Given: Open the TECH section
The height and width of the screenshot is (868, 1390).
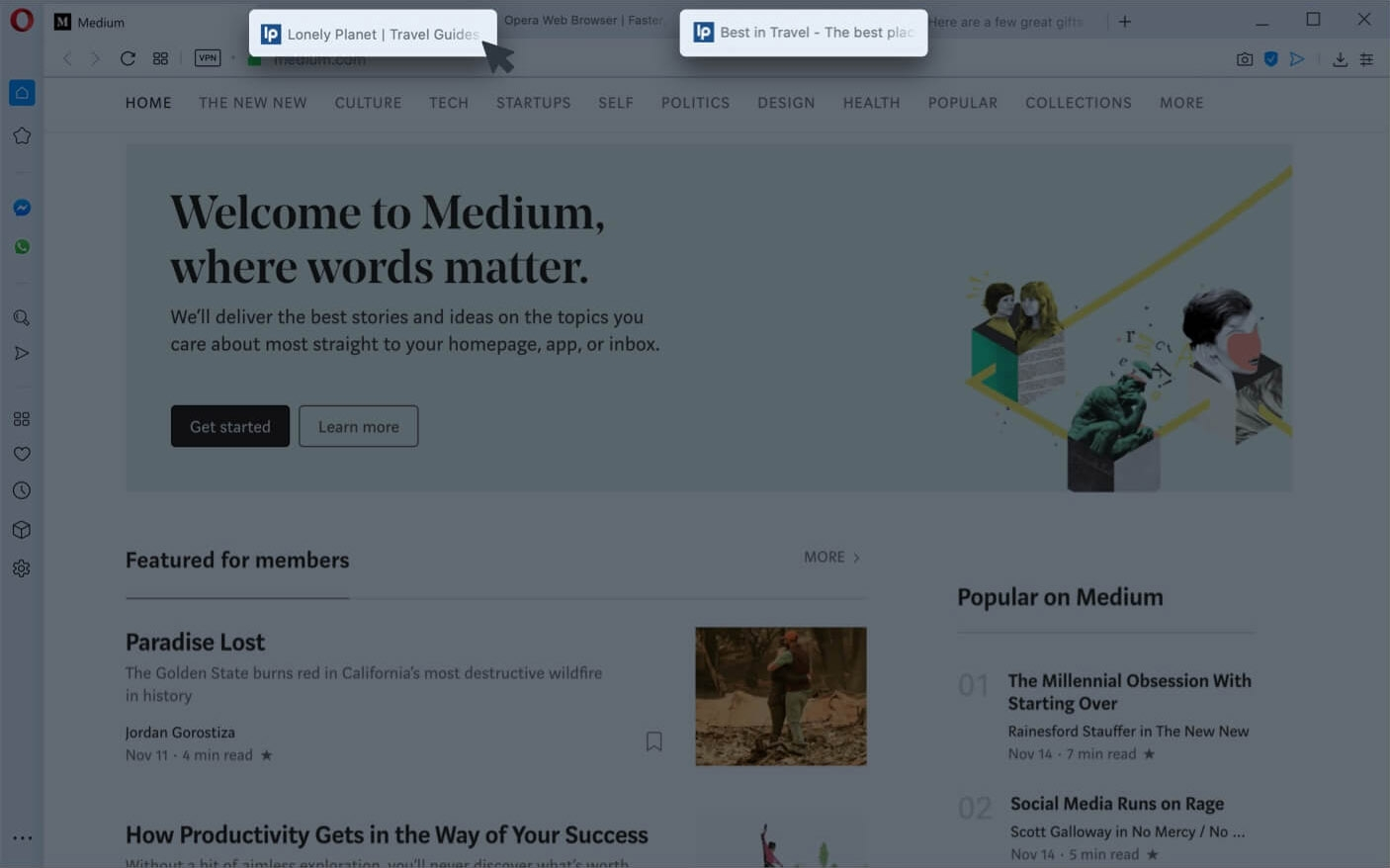Looking at the screenshot, I should tap(449, 103).
